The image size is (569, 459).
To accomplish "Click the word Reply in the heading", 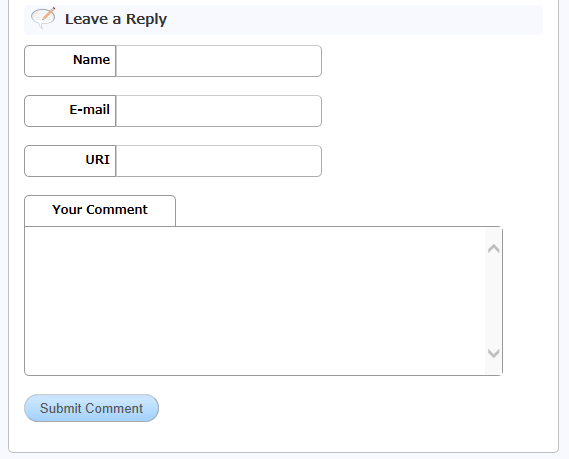I will tap(146, 20).
